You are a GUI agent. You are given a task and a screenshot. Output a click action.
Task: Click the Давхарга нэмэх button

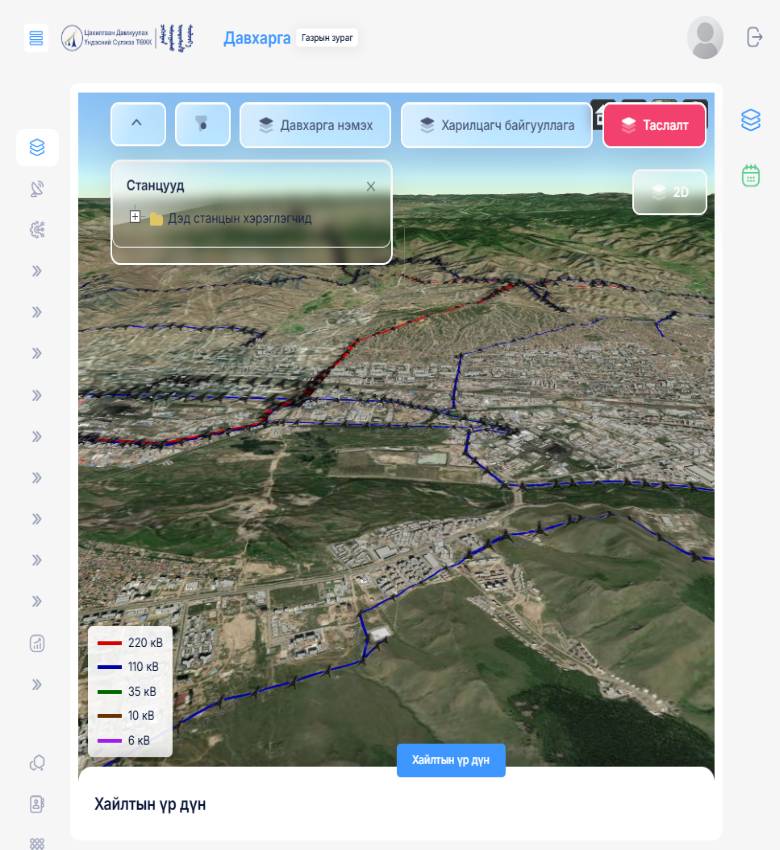pyautogui.click(x=315, y=125)
